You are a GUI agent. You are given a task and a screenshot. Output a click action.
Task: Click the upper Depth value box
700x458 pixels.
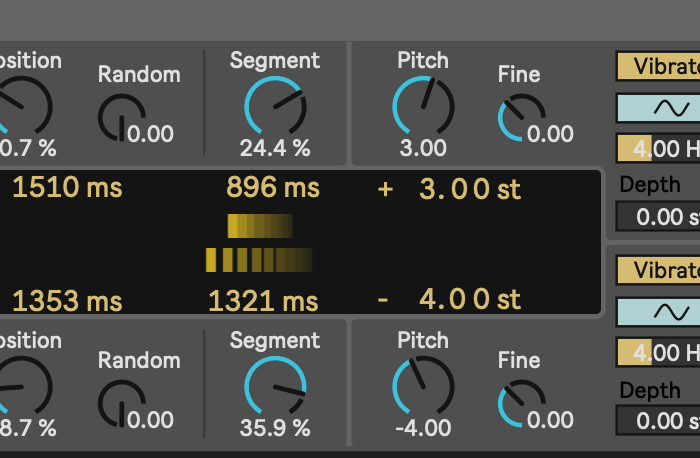[658, 217]
